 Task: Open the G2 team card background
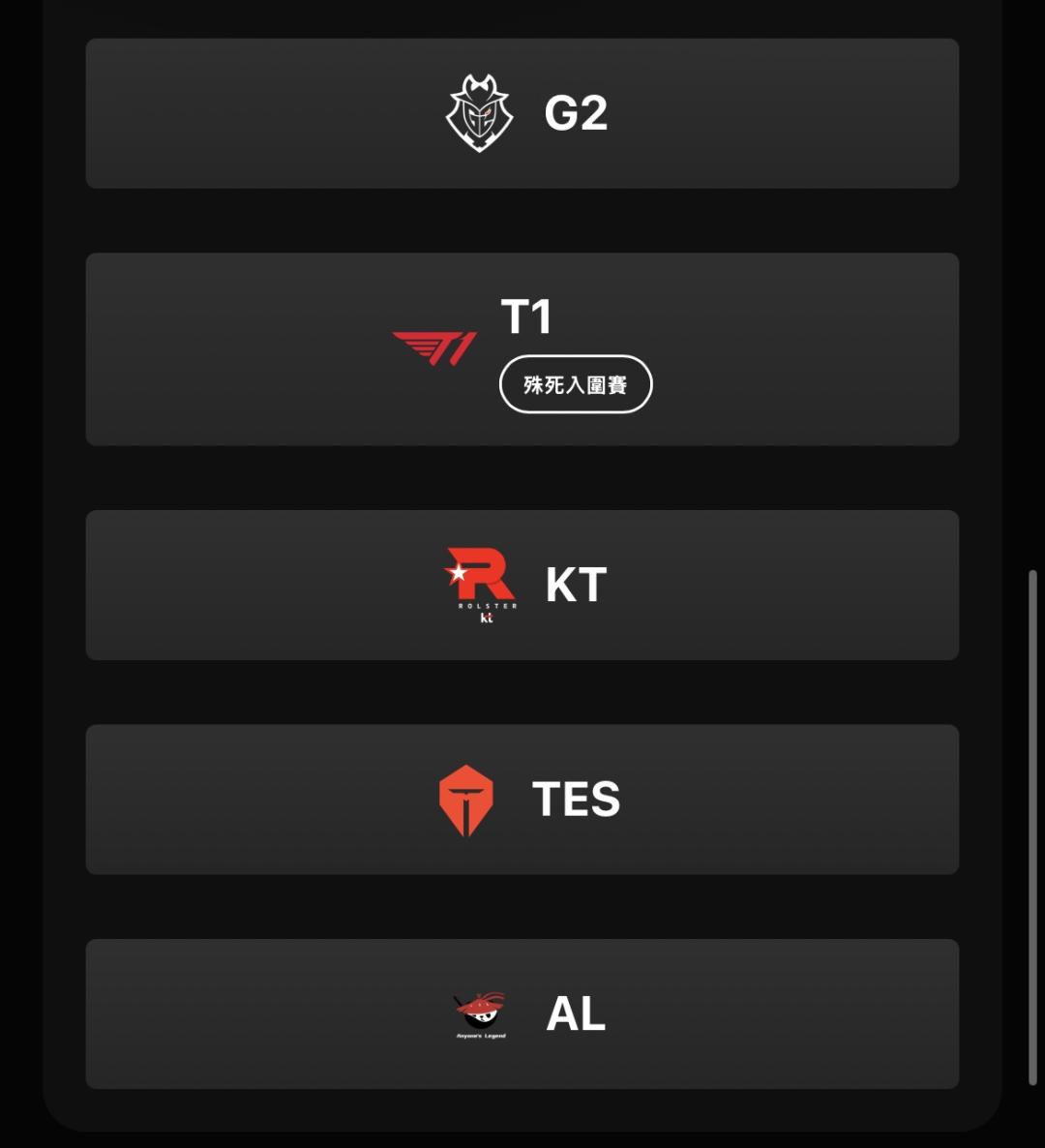(242, 114)
